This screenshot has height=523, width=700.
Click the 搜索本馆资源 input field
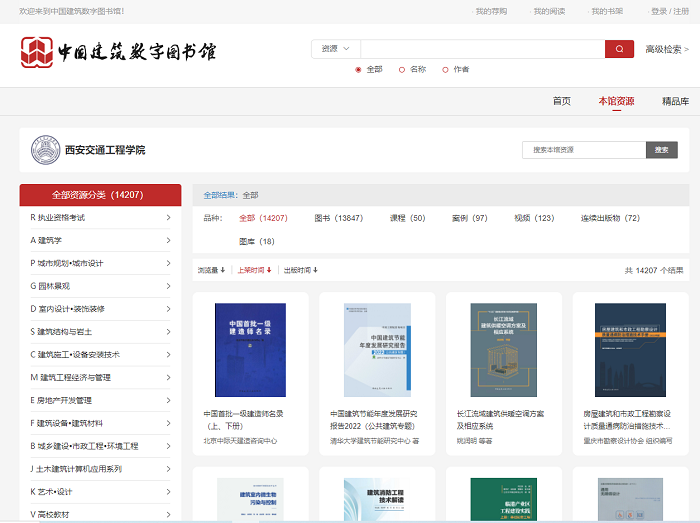583,150
